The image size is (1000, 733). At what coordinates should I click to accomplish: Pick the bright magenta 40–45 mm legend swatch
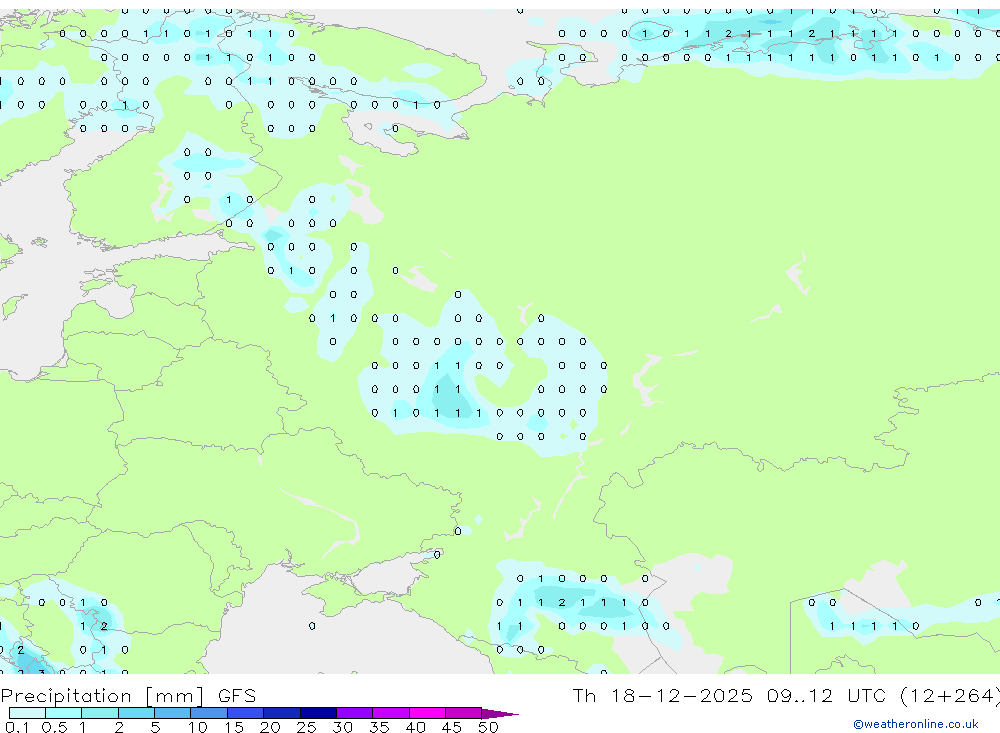(427, 713)
